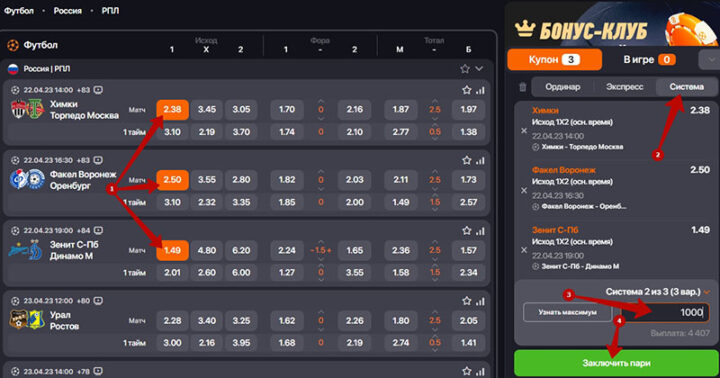Select Ростов win odds 3.25

(241, 321)
